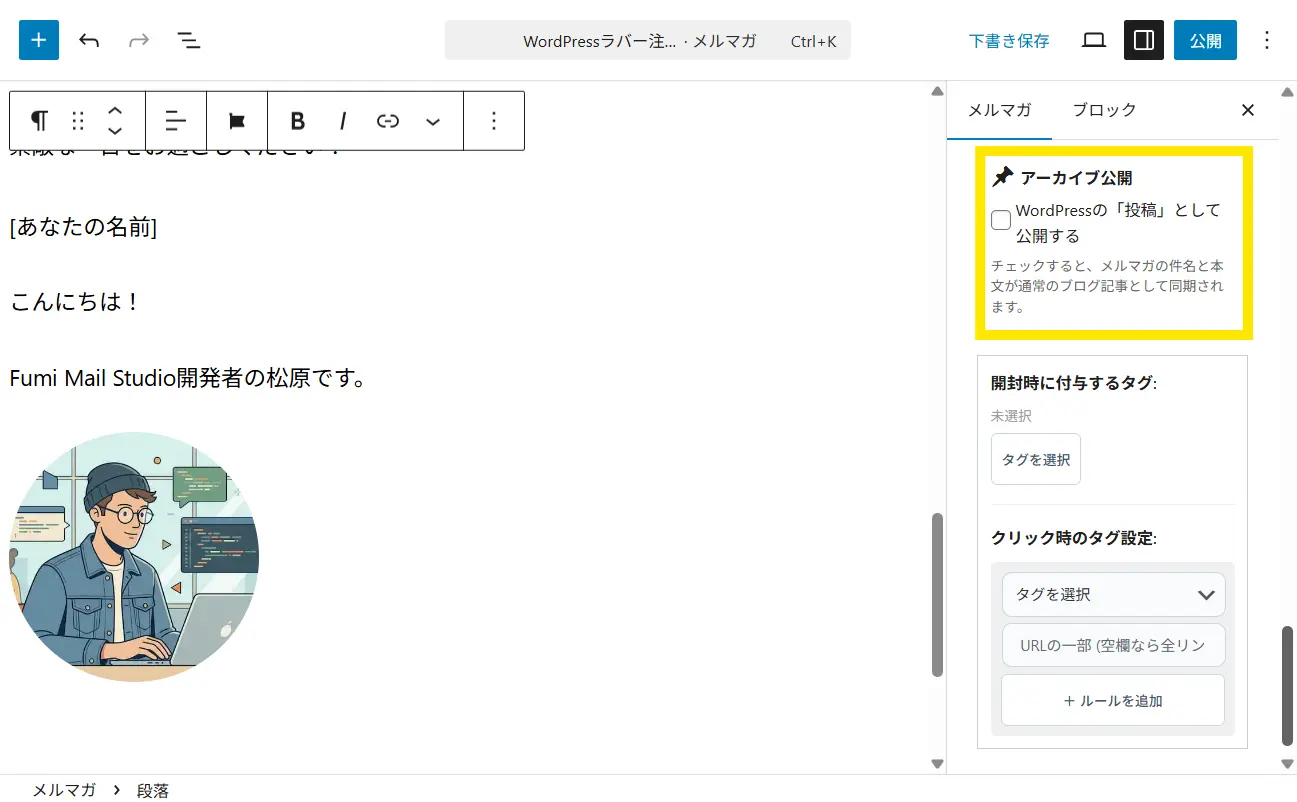1297x802 pixels.
Task: Click the 公開 publish button
Action: pos(1205,40)
